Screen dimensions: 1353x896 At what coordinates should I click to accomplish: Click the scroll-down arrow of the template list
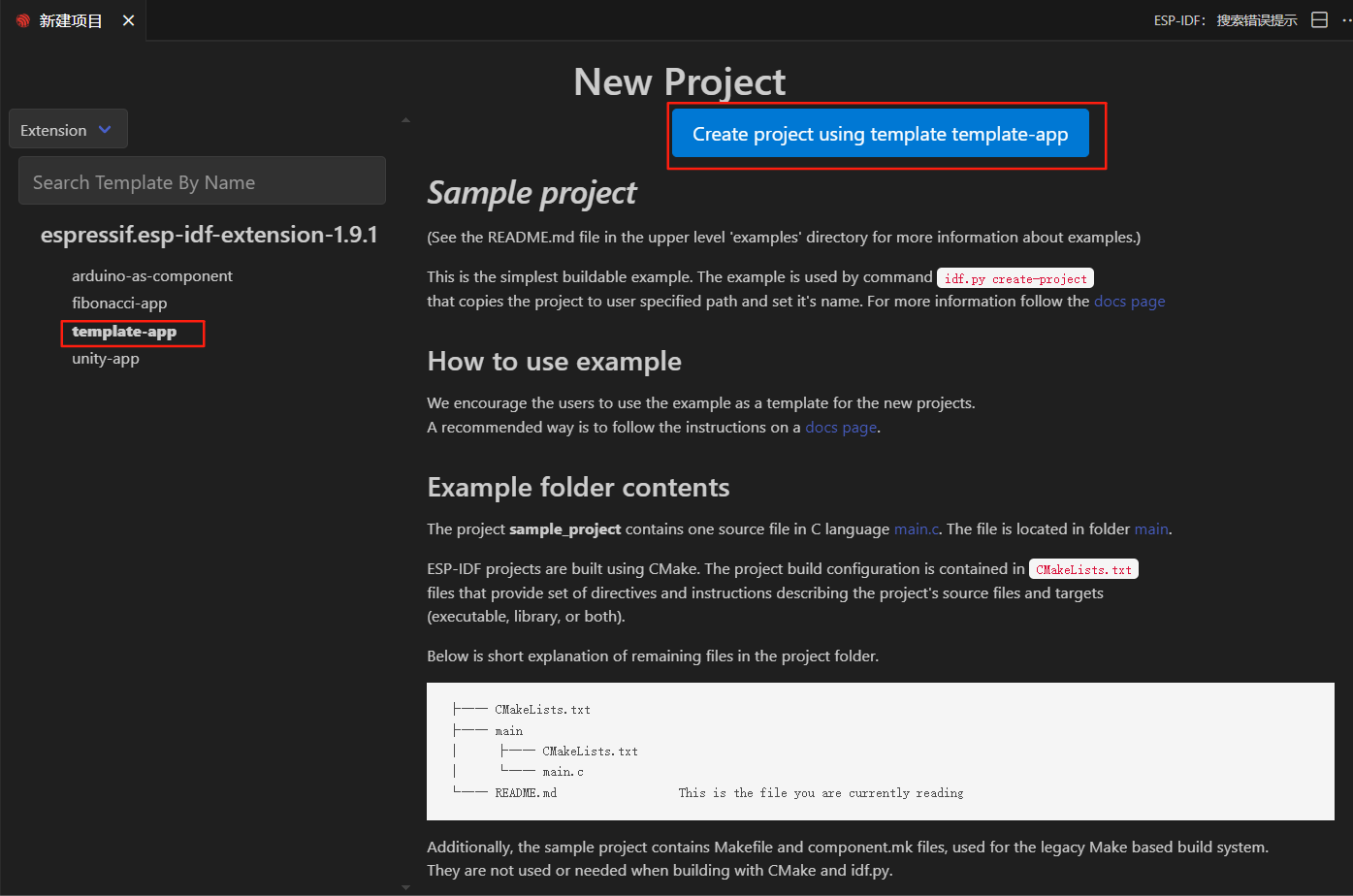pyautogui.click(x=405, y=886)
